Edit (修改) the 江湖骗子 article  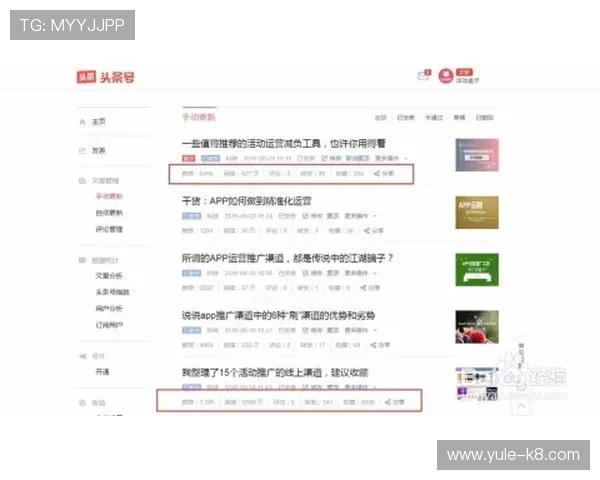pyautogui.click(x=313, y=273)
